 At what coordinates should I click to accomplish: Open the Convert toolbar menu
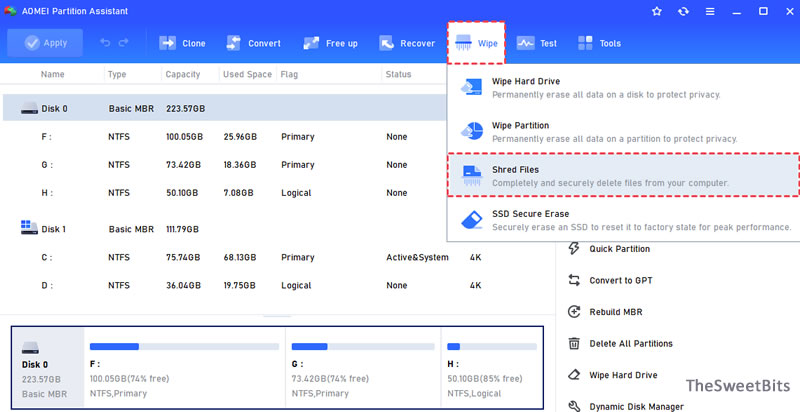click(x=253, y=43)
